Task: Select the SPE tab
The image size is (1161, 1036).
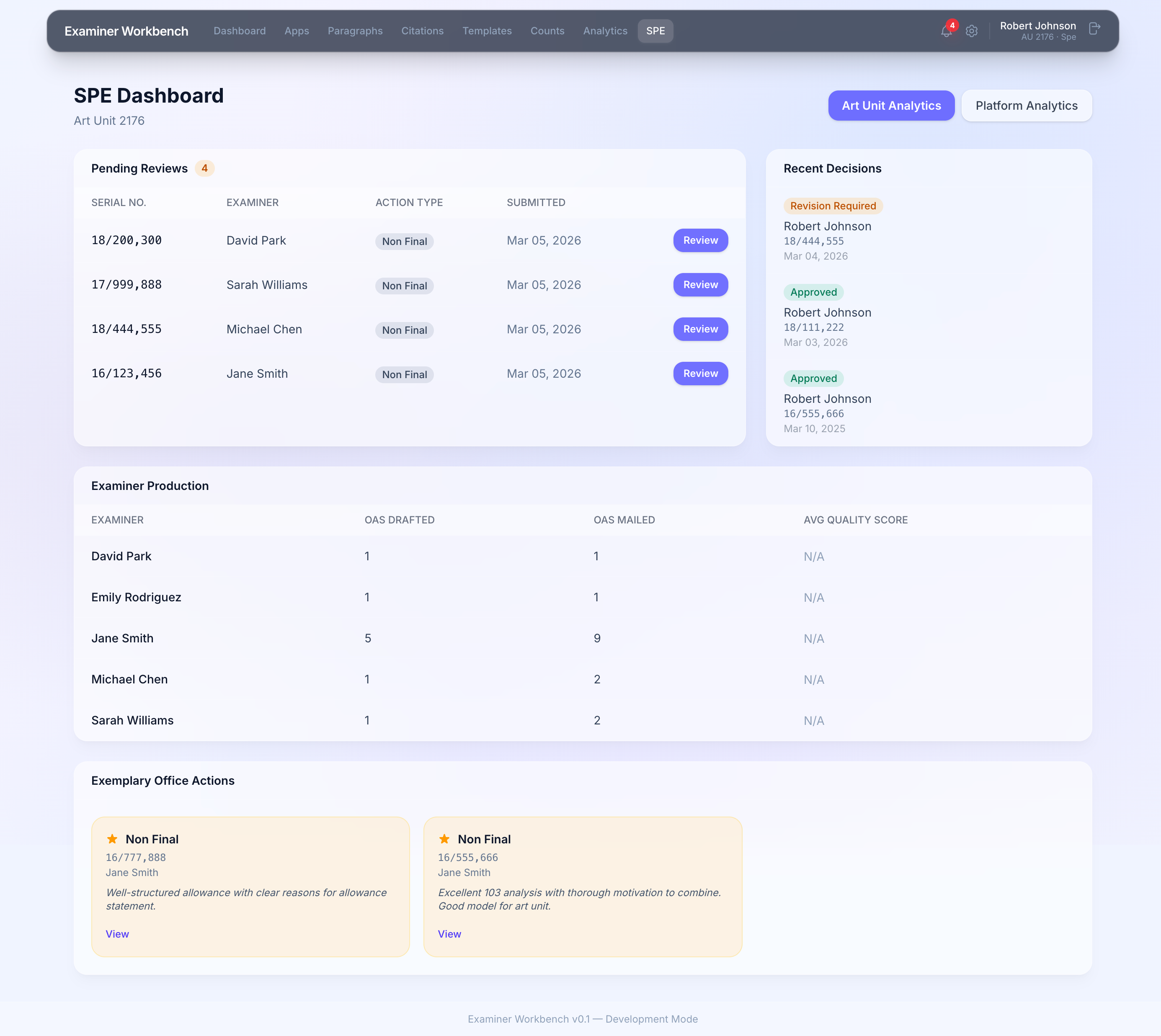Action: point(655,31)
